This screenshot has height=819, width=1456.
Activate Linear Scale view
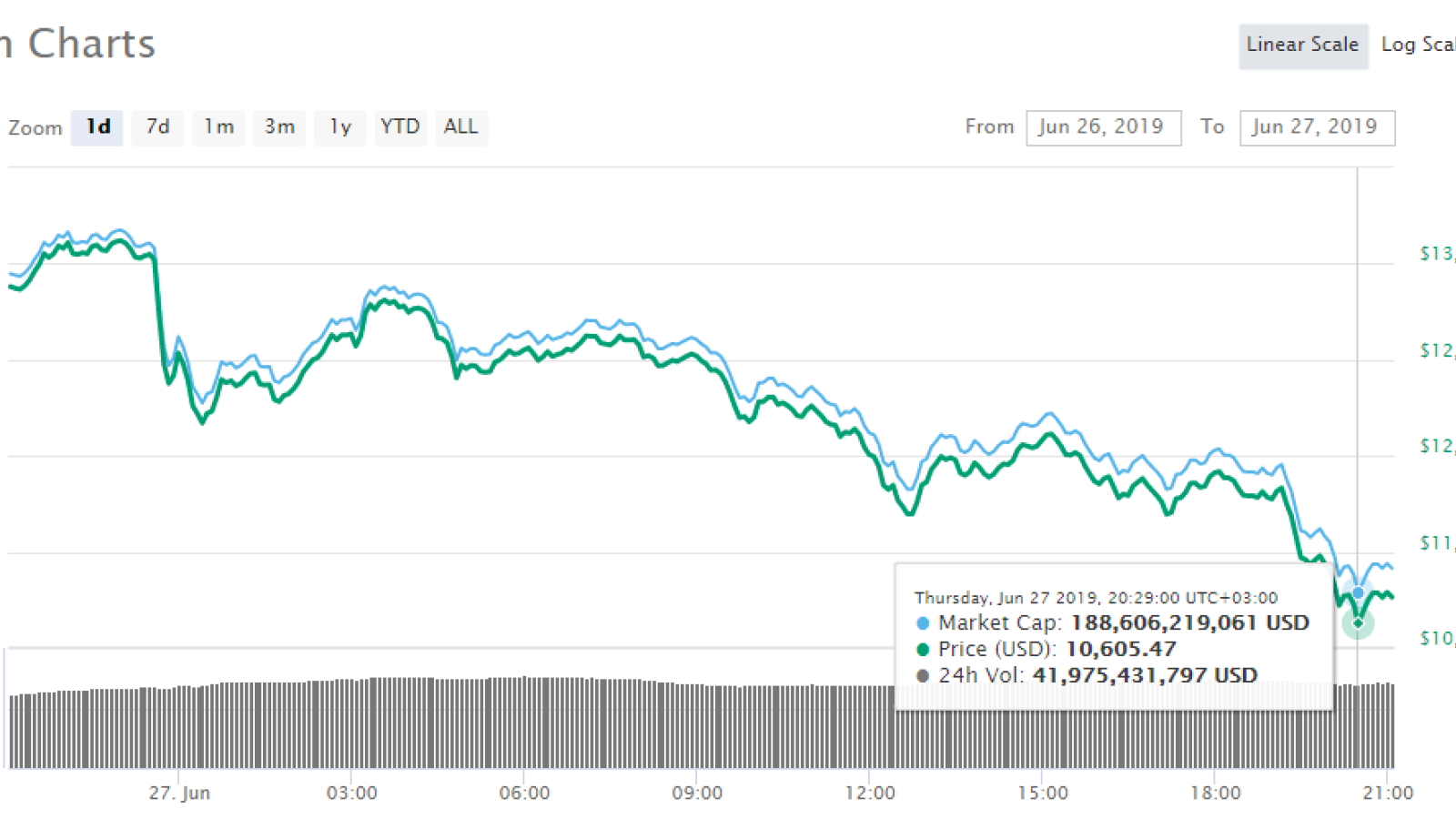1303,45
